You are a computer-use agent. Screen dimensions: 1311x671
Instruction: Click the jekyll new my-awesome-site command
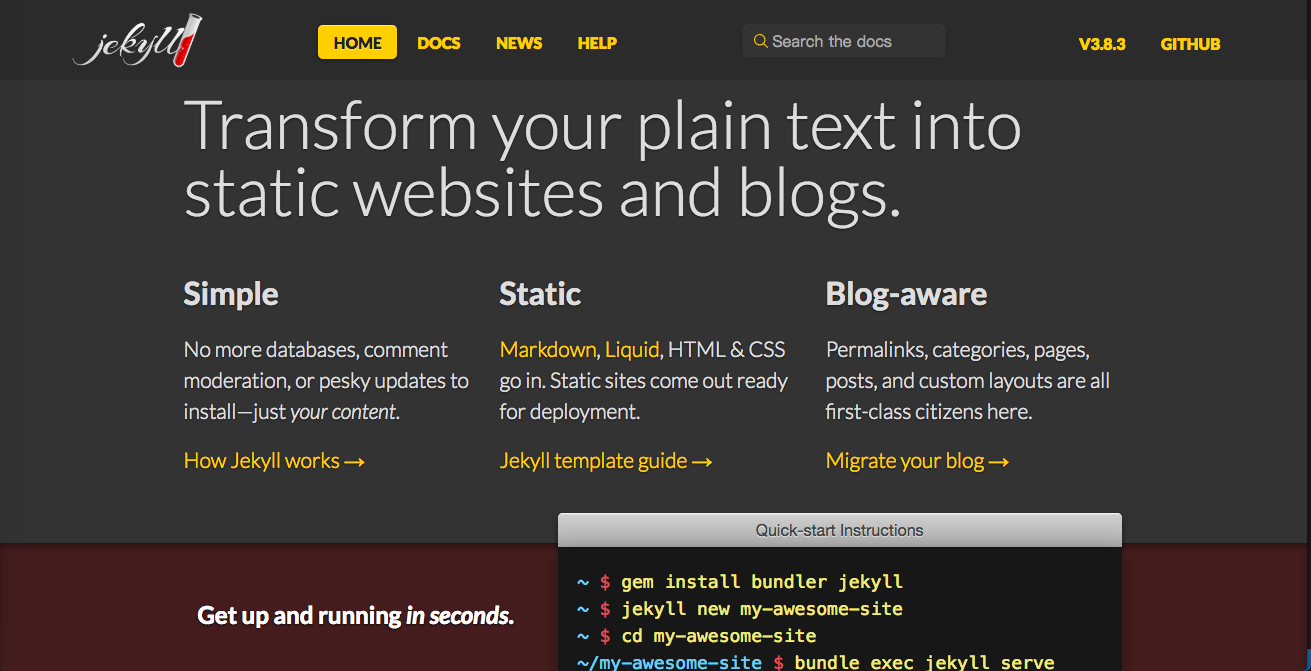[762, 608]
